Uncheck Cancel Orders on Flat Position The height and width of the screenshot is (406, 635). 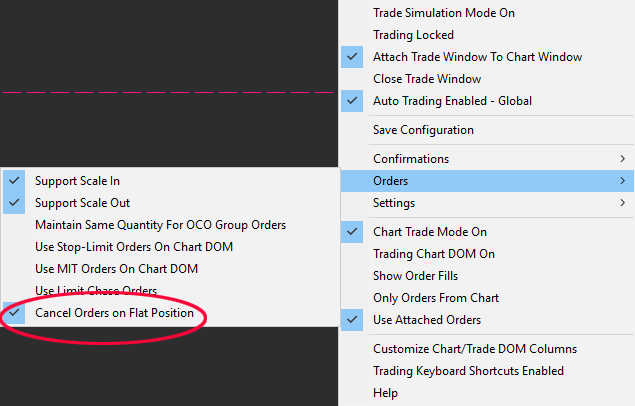pyautogui.click(x=114, y=313)
